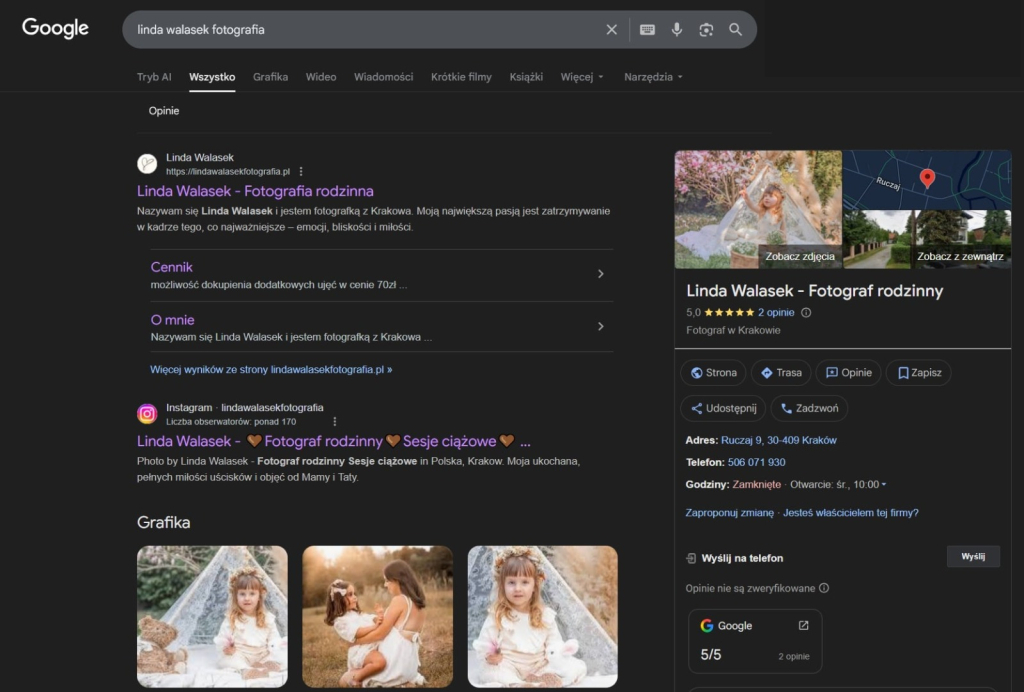Open external link icon in Google reviews card

pyautogui.click(x=803, y=626)
